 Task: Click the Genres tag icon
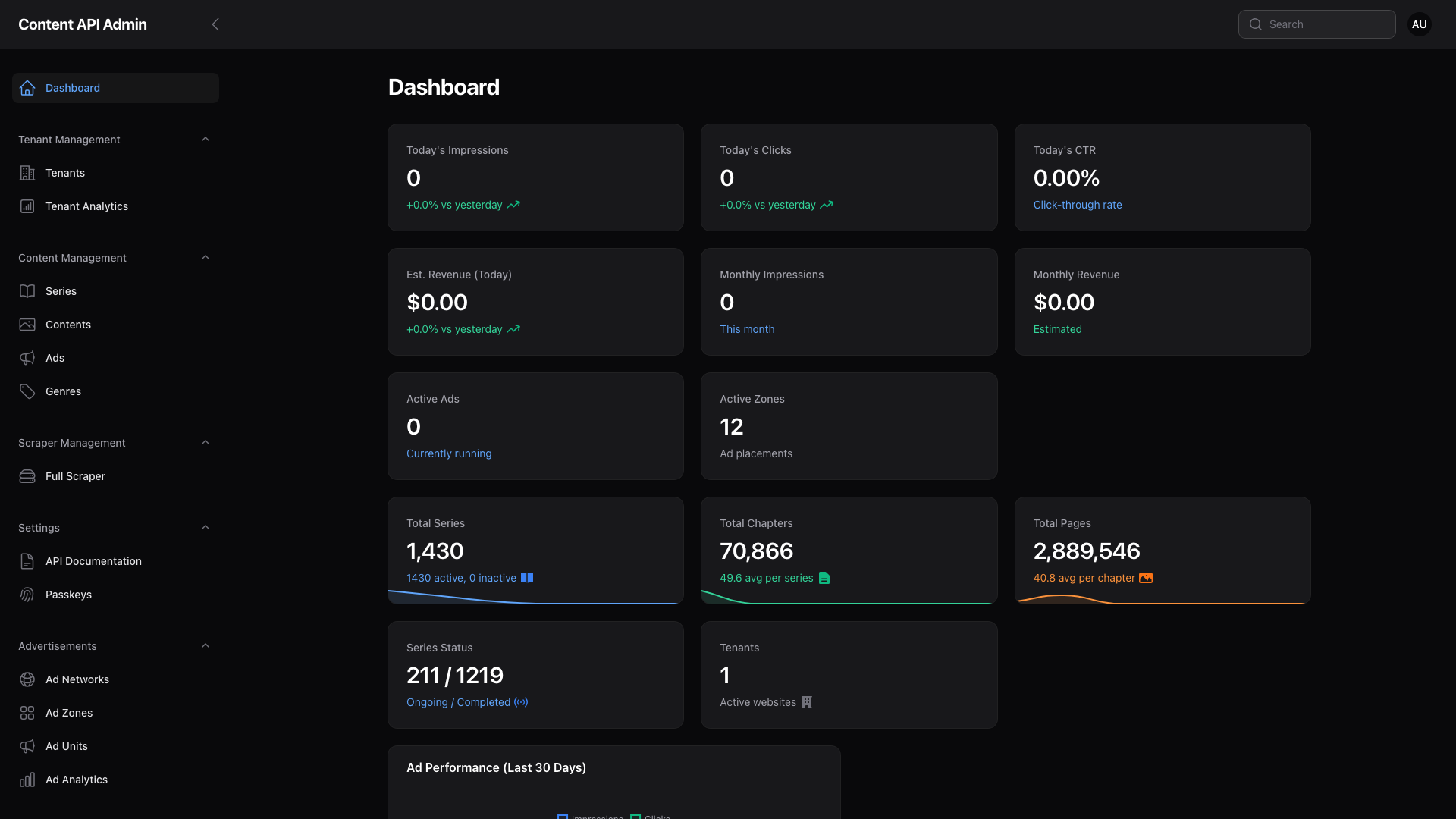27,391
